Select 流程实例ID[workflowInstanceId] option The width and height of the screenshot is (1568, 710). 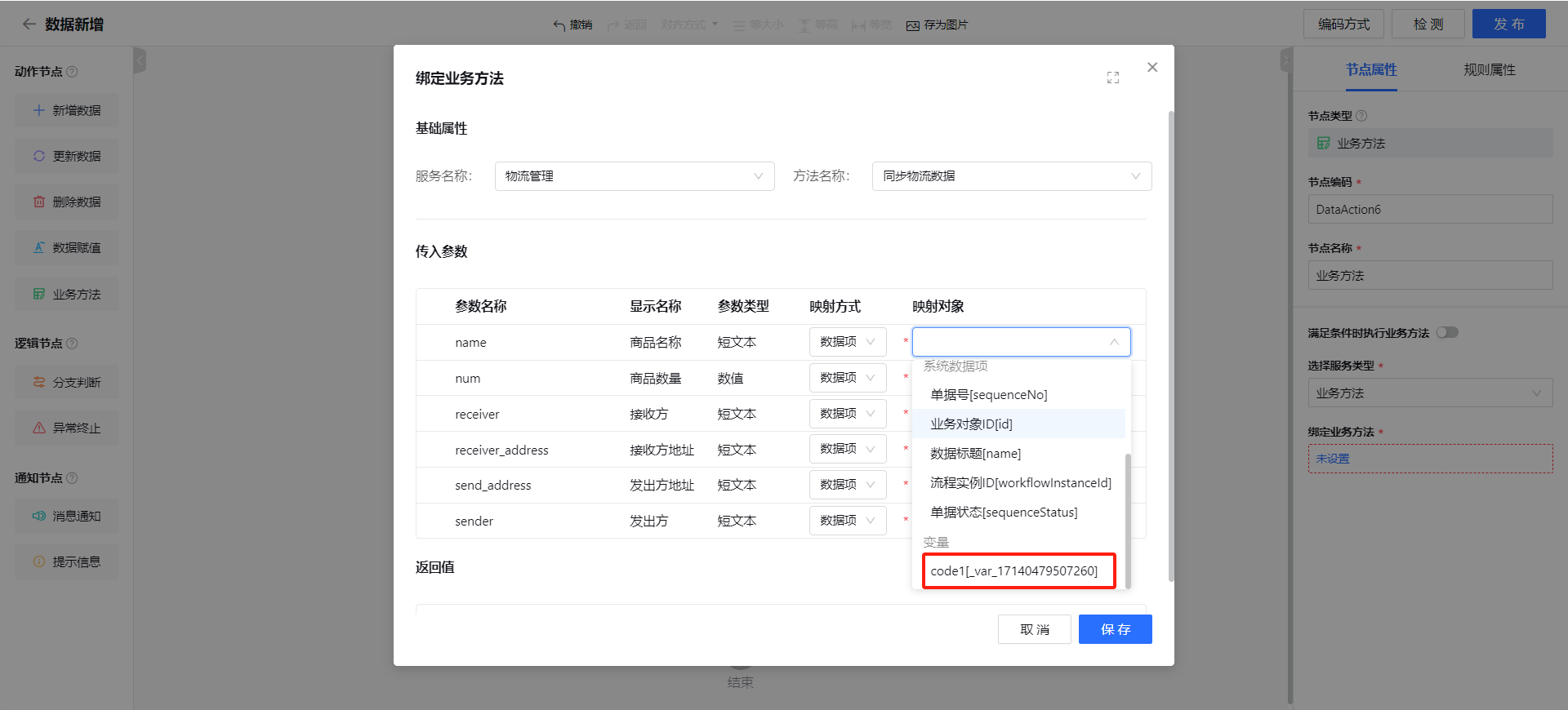pos(1018,483)
